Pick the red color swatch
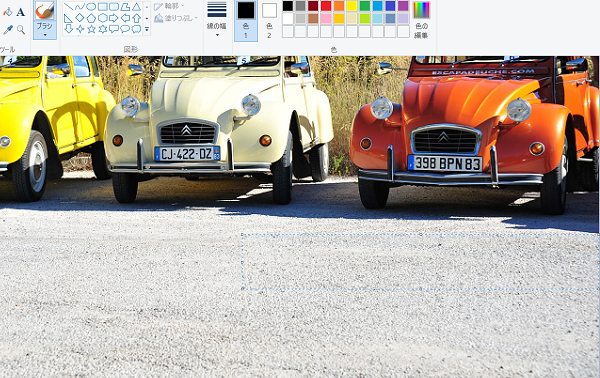Screen dimensions: 600x378 326,6
